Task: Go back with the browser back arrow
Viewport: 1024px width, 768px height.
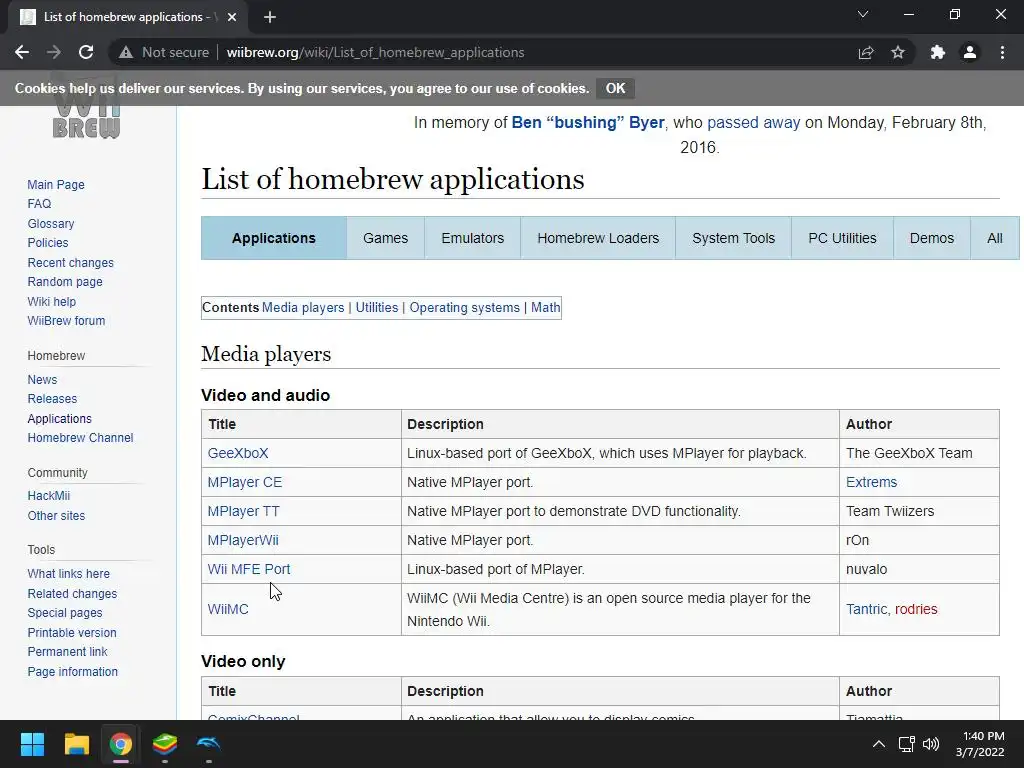Action: tap(22, 52)
